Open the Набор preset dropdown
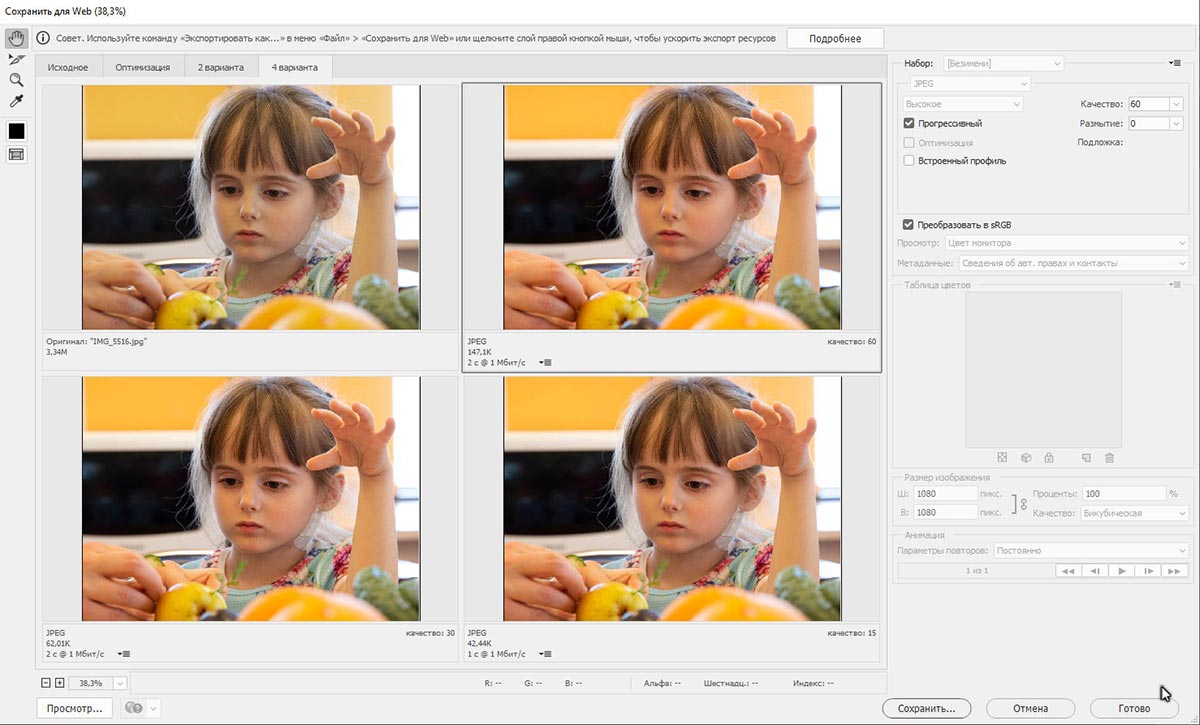 click(1002, 63)
